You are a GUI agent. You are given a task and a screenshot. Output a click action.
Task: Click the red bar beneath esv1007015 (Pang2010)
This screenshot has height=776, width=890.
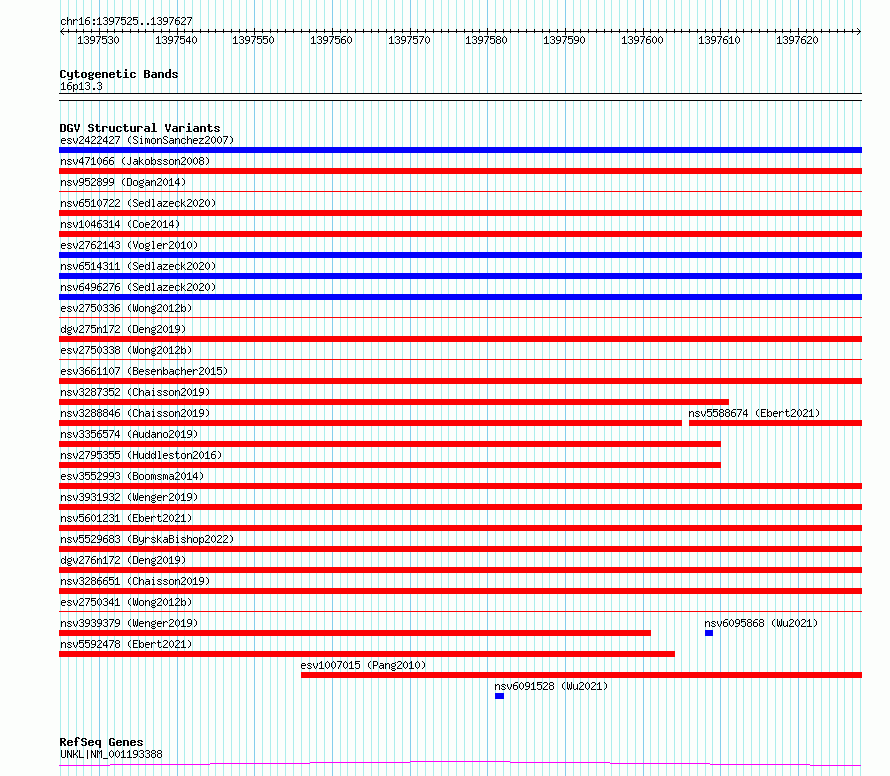point(581,675)
